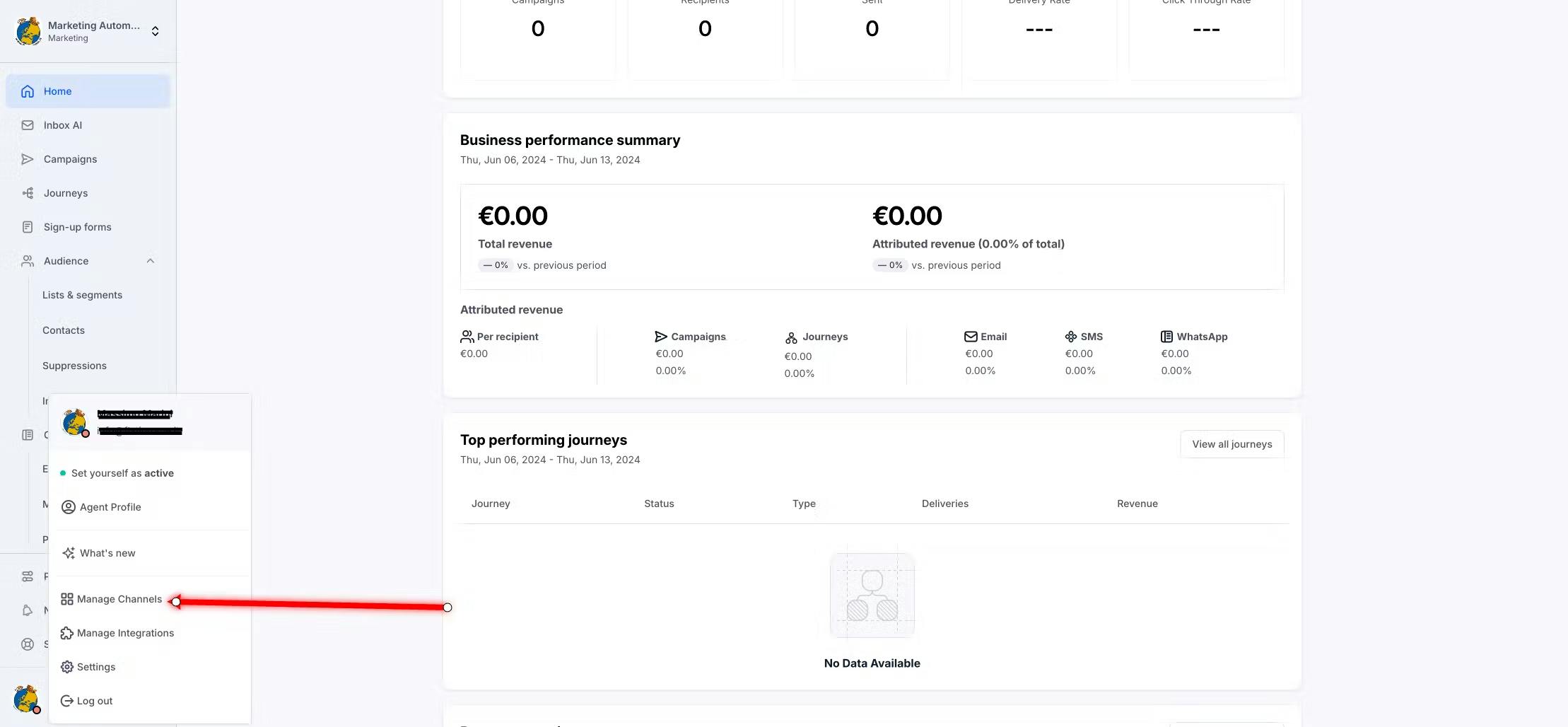Open the Marketing Automation workspace switcher
The width and height of the screenshot is (1568, 727).
coord(155,31)
